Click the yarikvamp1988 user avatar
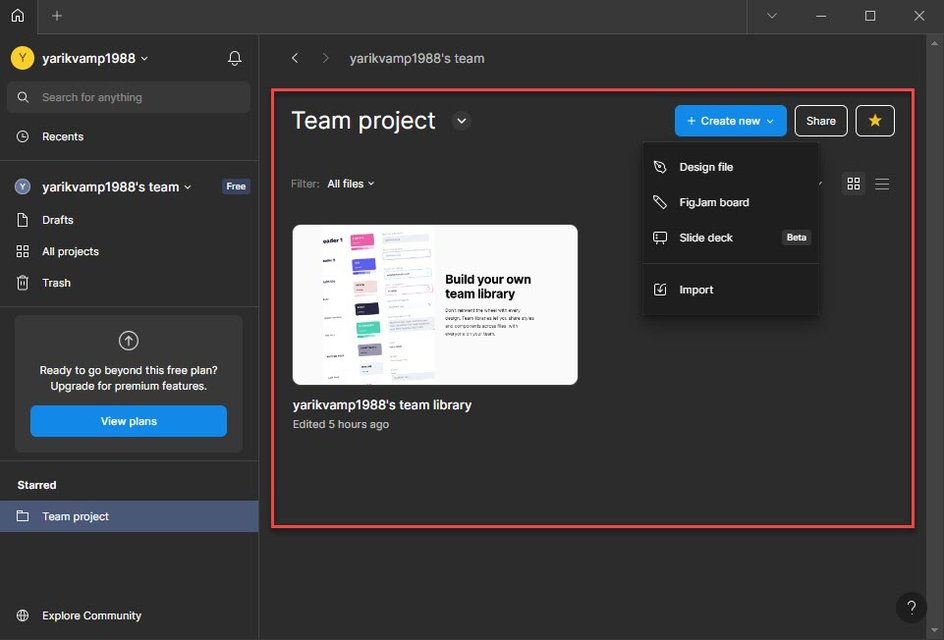 22,58
